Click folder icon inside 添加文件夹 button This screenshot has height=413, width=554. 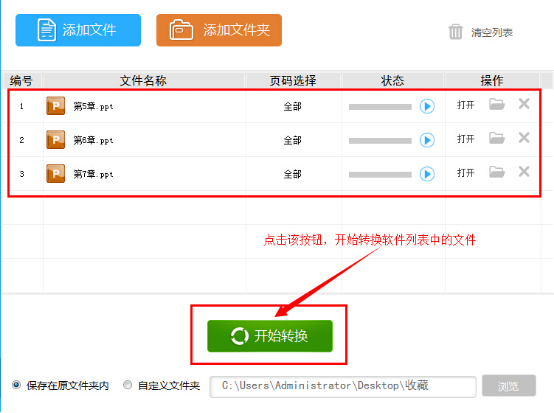[181, 30]
